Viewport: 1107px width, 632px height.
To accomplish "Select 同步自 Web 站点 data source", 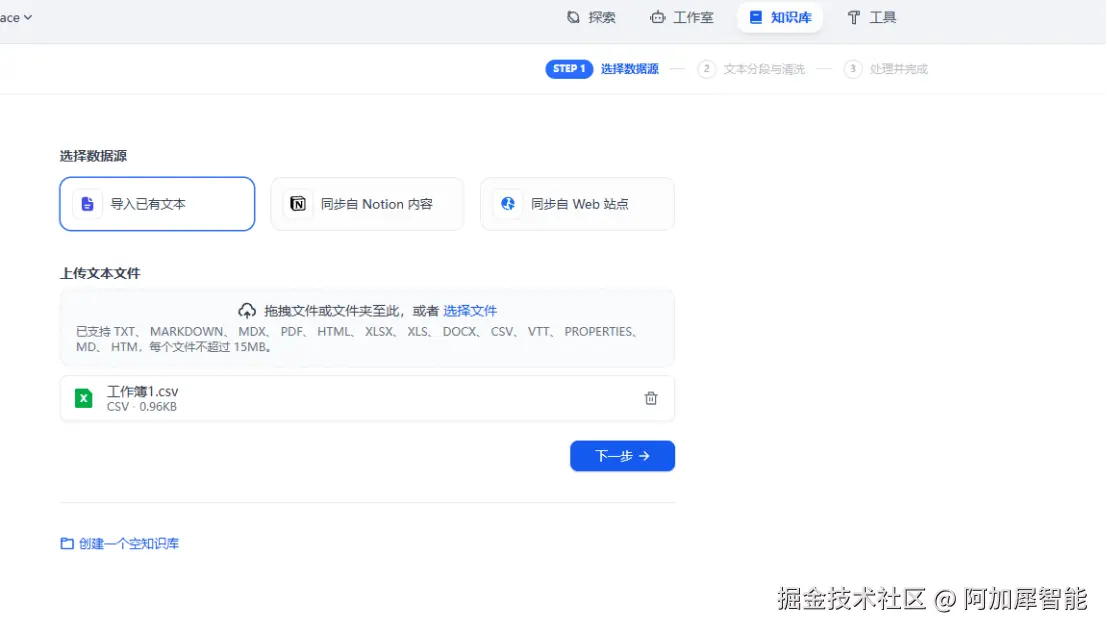I will [x=578, y=204].
